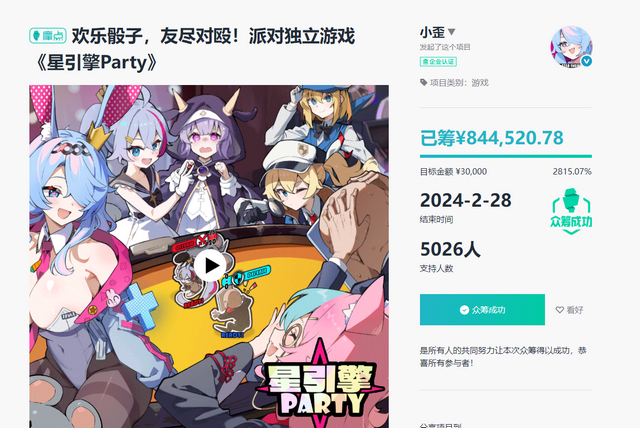Image resolution: width=640 pixels, height=428 pixels.
Task: Click the 企业认证 badge
Action: (438, 62)
